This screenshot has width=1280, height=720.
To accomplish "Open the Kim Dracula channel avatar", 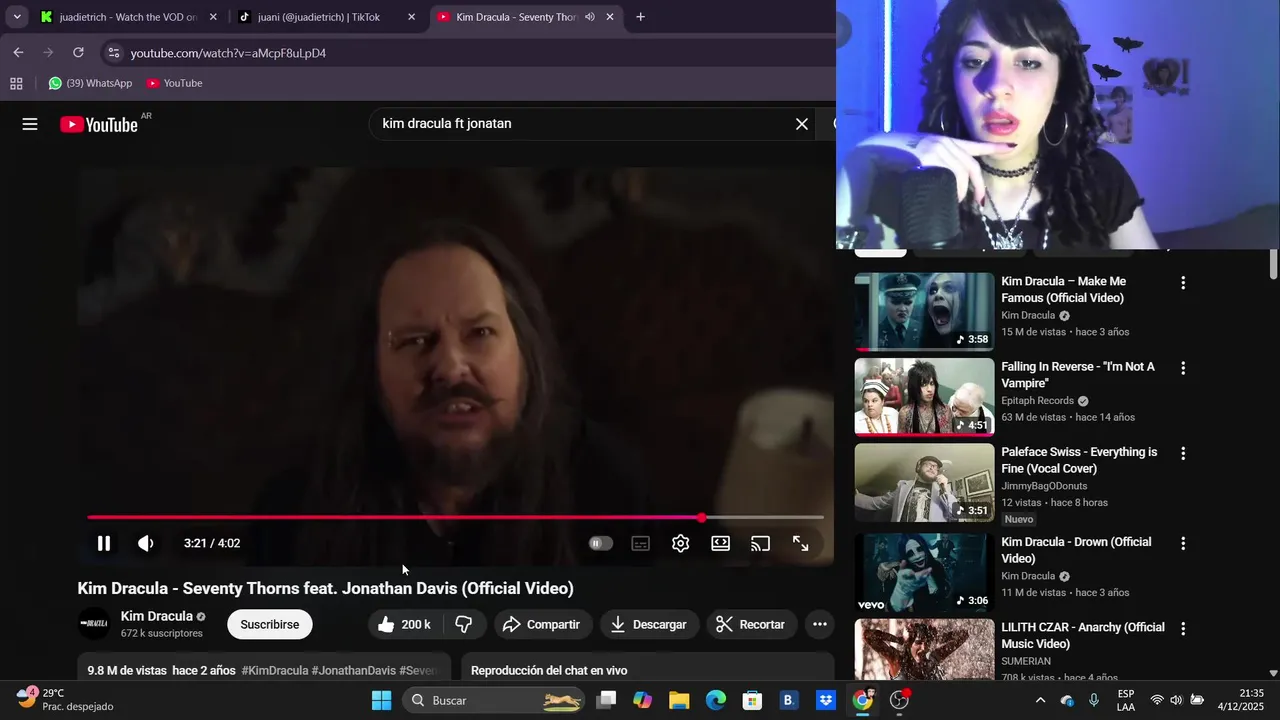I will [94, 624].
